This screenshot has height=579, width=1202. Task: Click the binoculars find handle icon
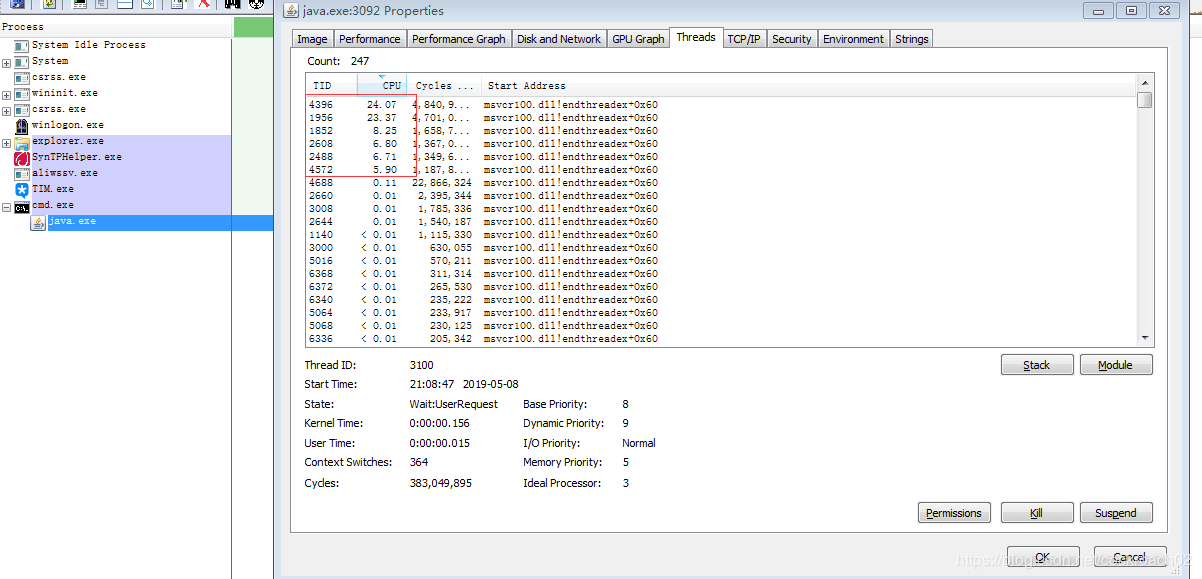(232, 5)
